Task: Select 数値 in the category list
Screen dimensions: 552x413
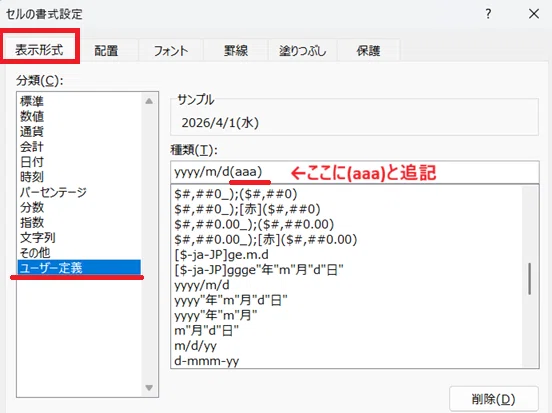Action: point(80,117)
